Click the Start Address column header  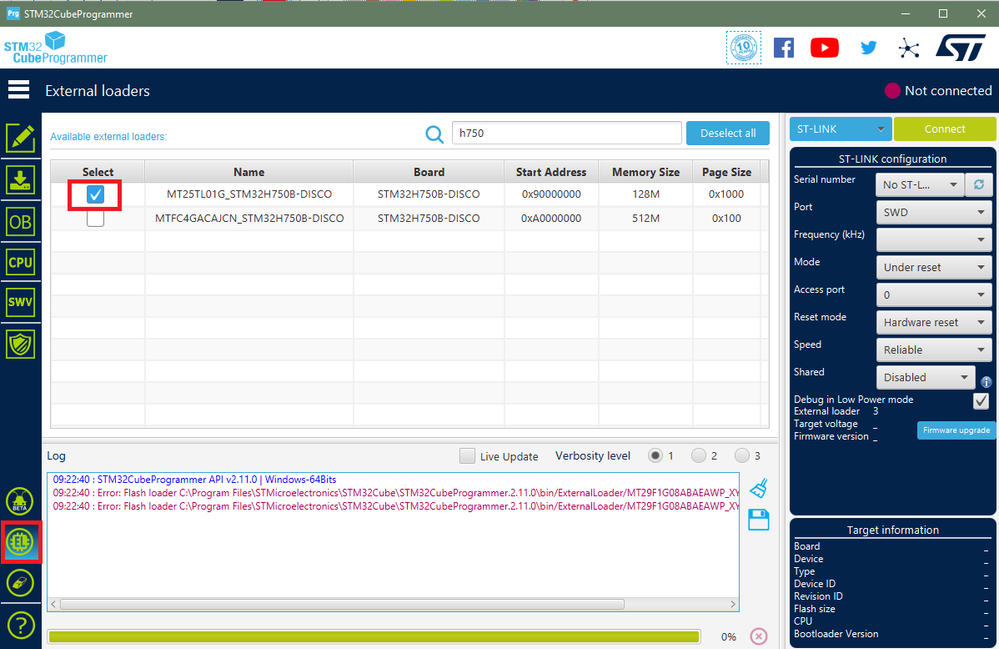551,172
